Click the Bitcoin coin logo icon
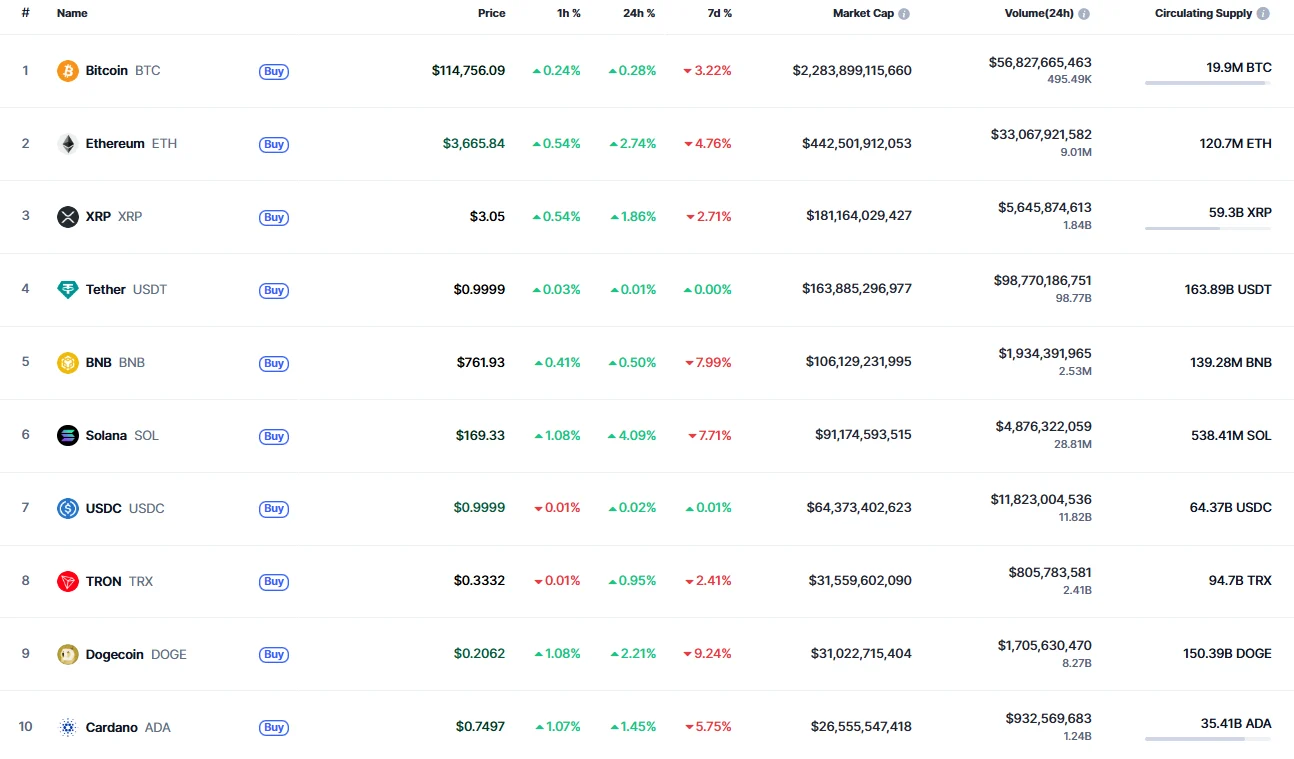Image resolution: width=1294 pixels, height=759 pixels. pos(68,71)
